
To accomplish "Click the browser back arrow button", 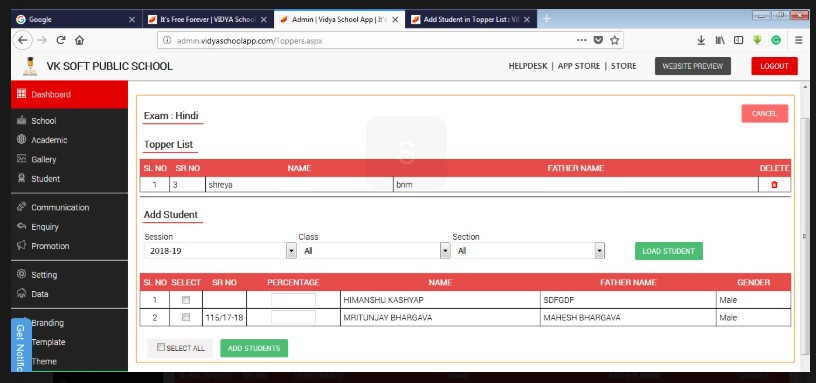I will pos(22,40).
